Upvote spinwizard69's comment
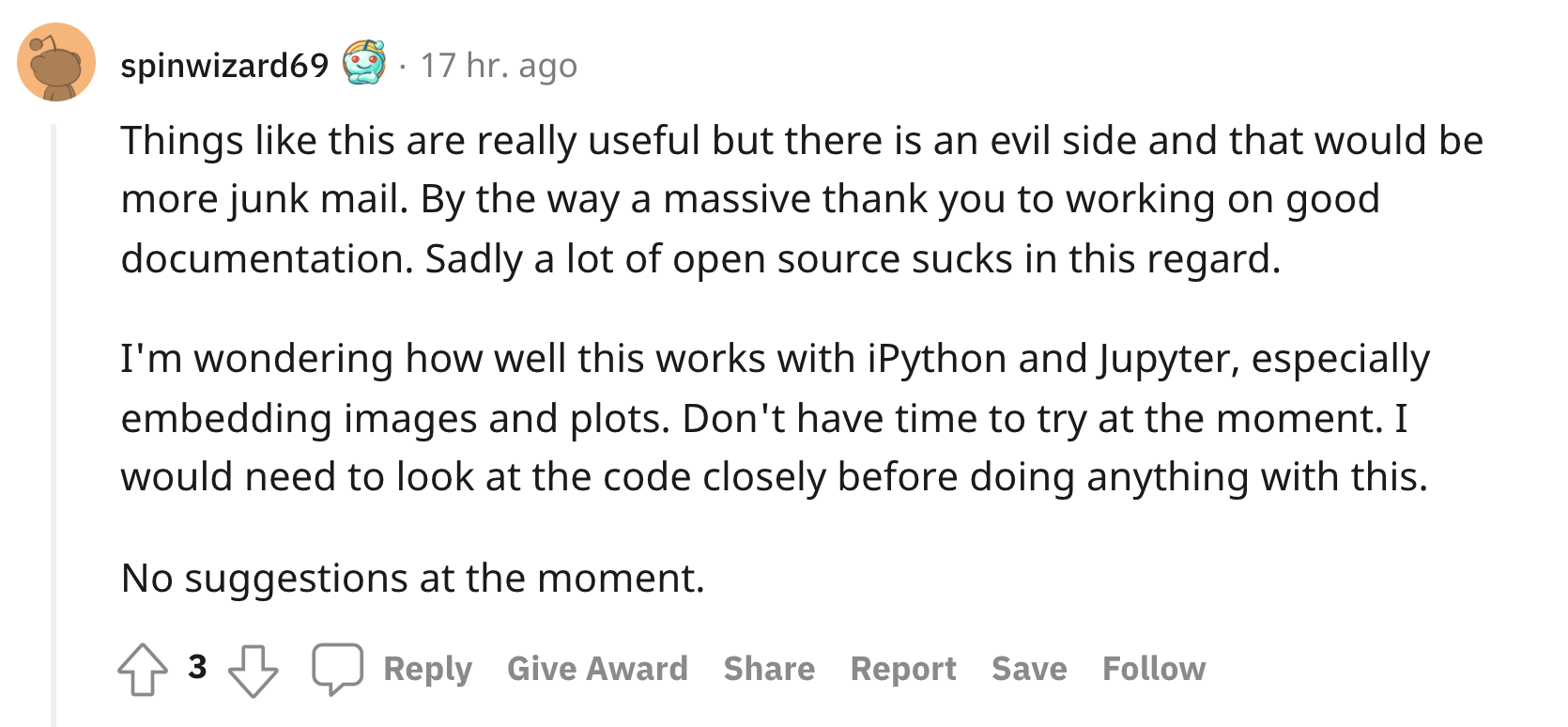This screenshot has width=1568, height=727. tap(143, 669)
